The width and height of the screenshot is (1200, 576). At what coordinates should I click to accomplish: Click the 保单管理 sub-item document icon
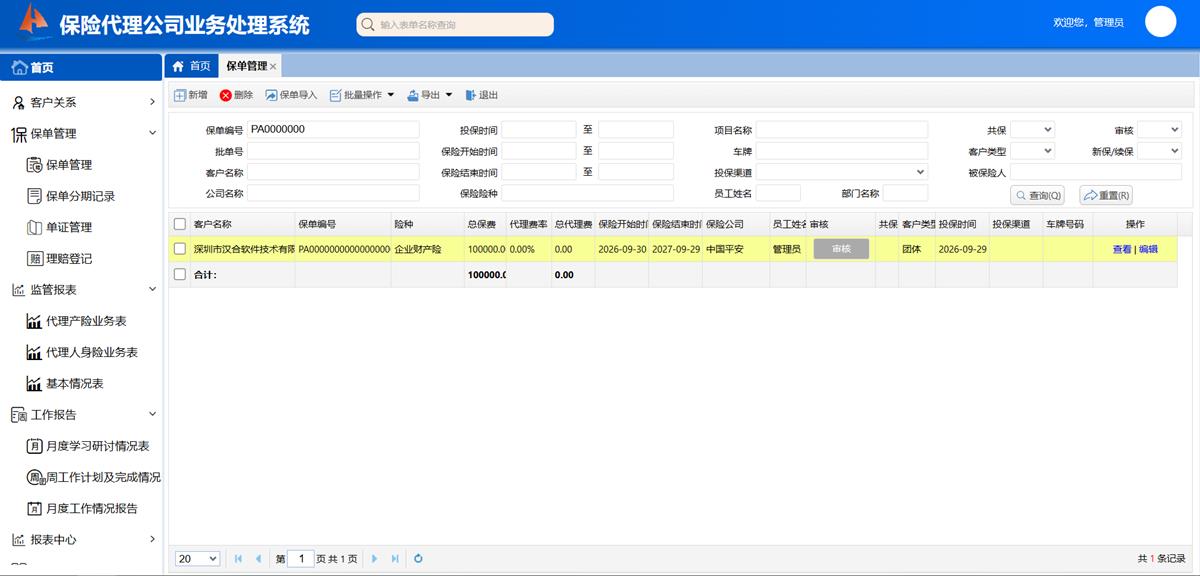point(34,165)
